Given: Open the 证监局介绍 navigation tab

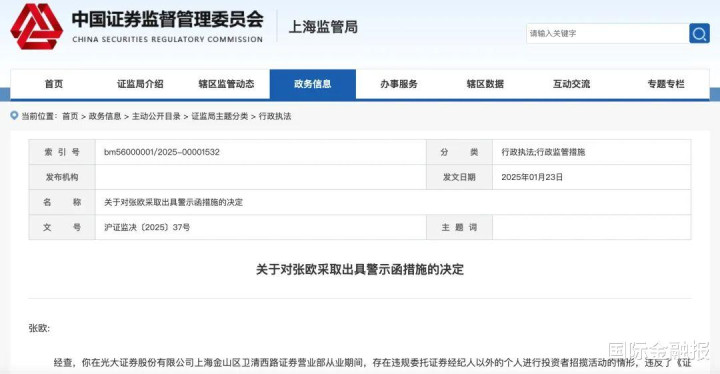Looking at the screenshot, I should pos(140,84).
